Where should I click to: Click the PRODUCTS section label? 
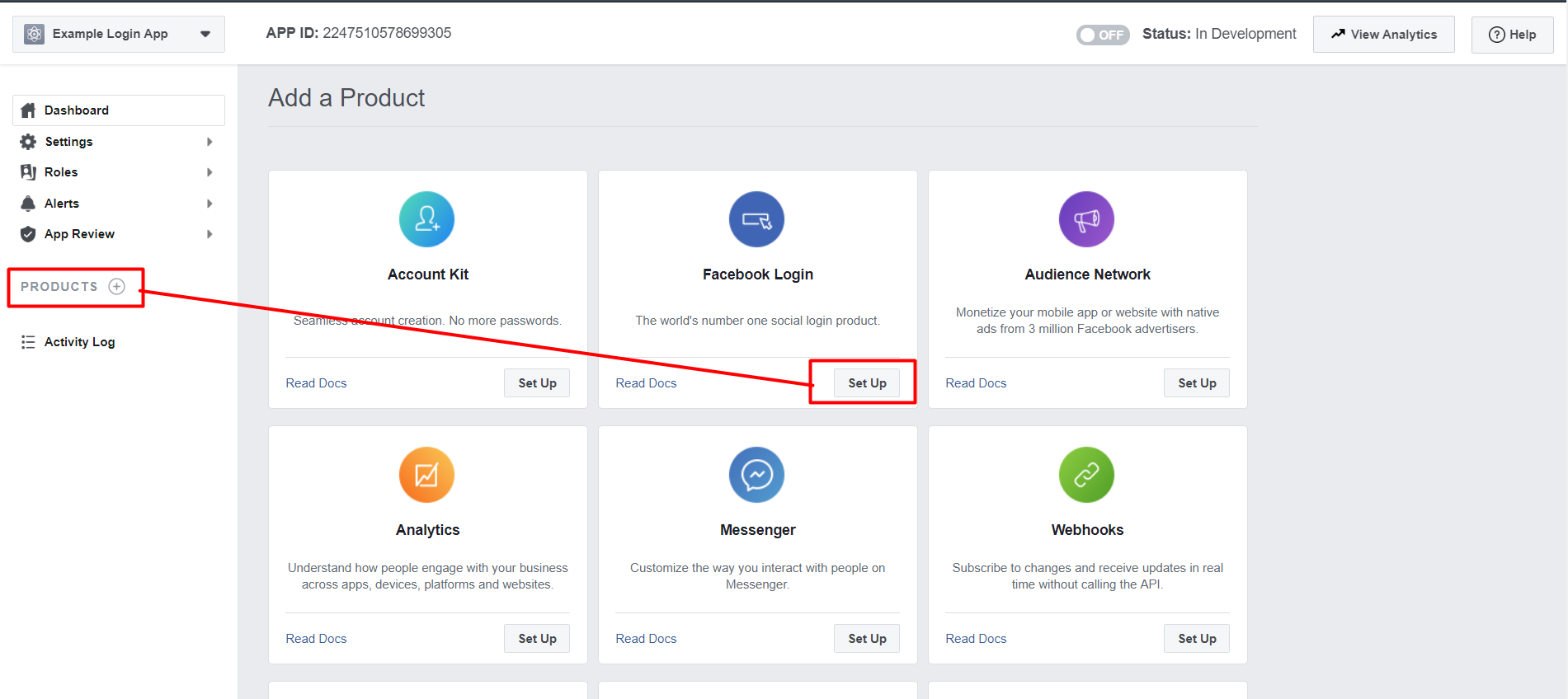(59, 287)
